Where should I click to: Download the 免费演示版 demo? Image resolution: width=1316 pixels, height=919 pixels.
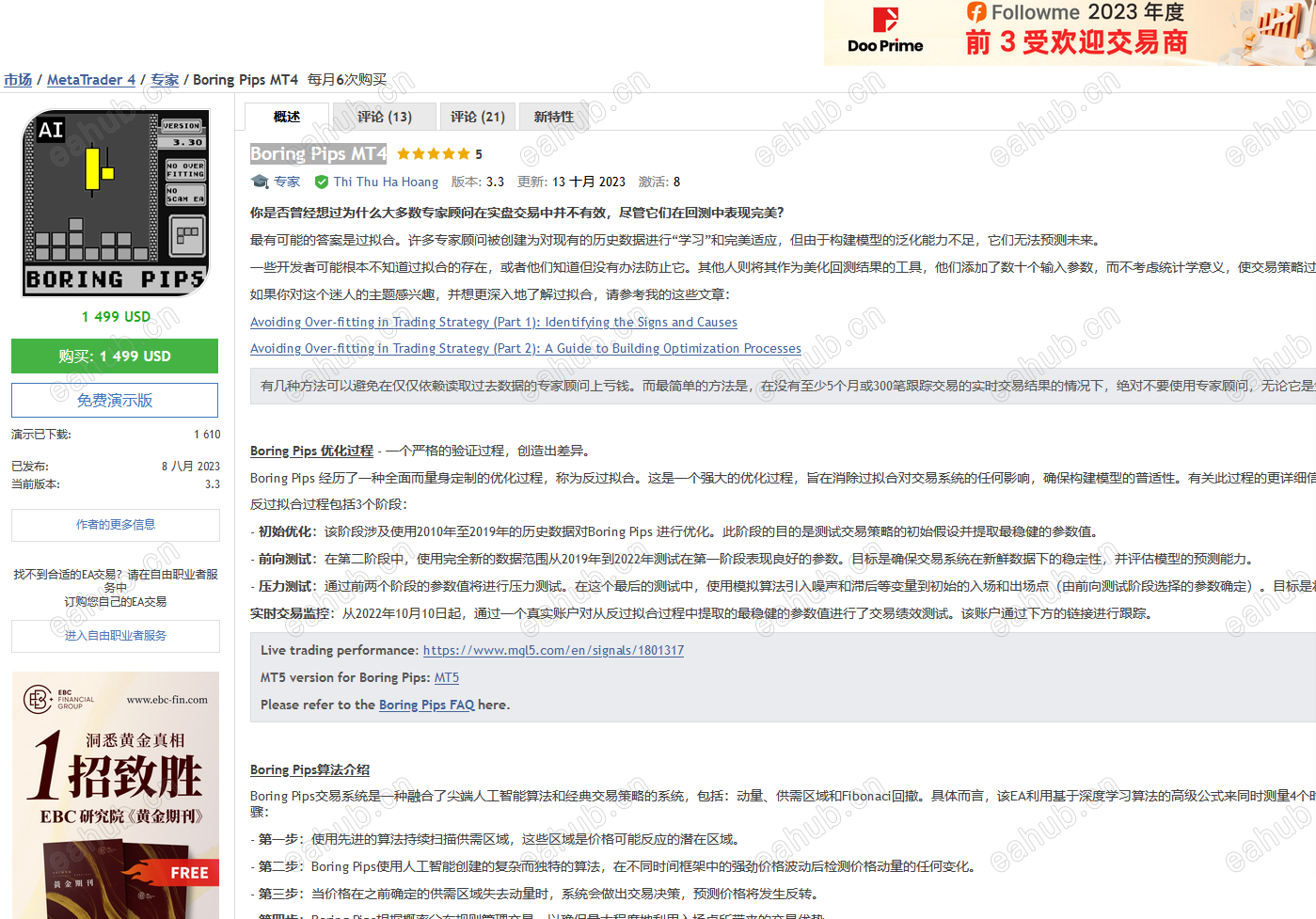[x=115, y=401]
